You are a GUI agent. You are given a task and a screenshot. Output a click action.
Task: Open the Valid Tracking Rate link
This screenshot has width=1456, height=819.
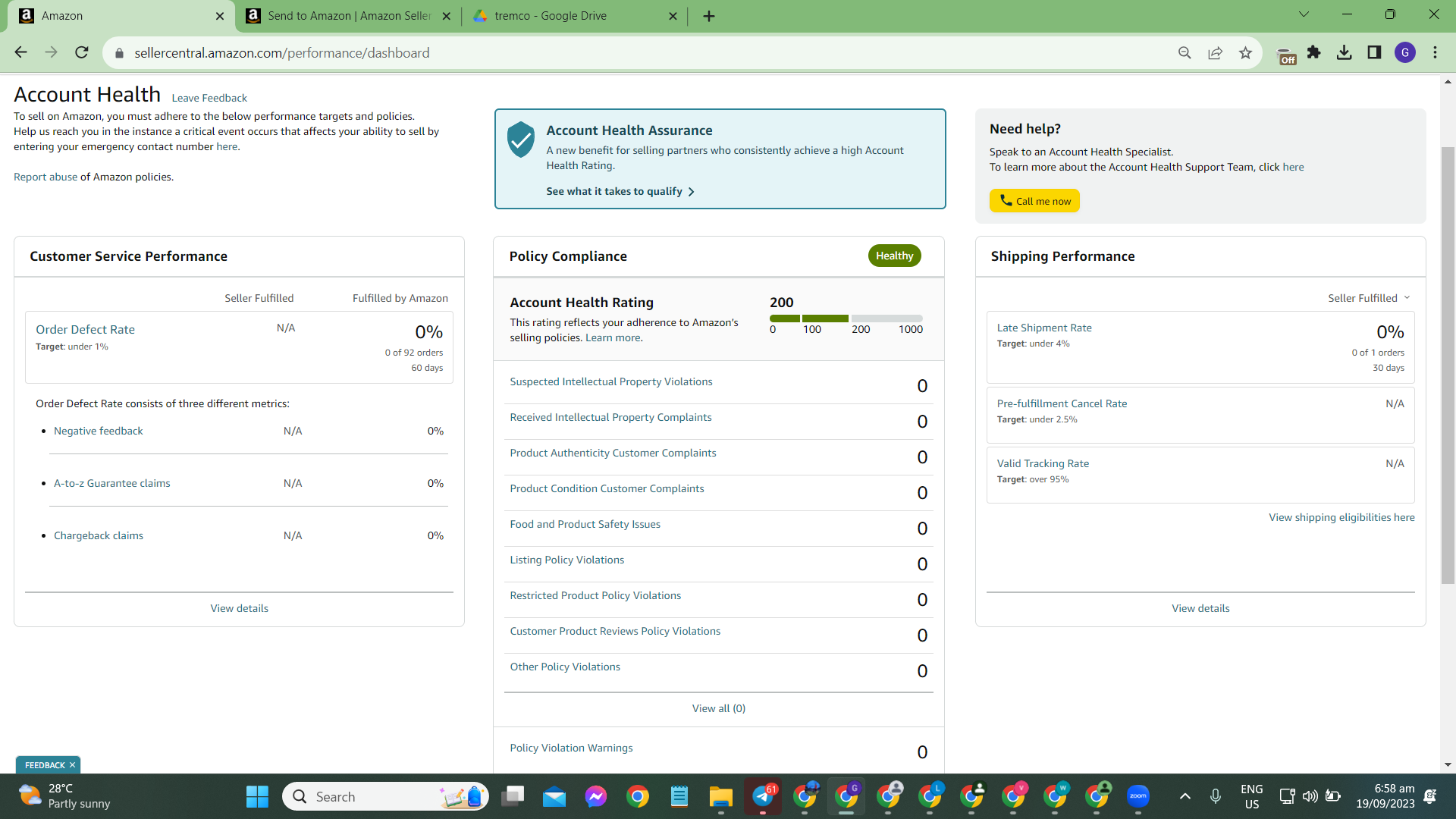1043,463
